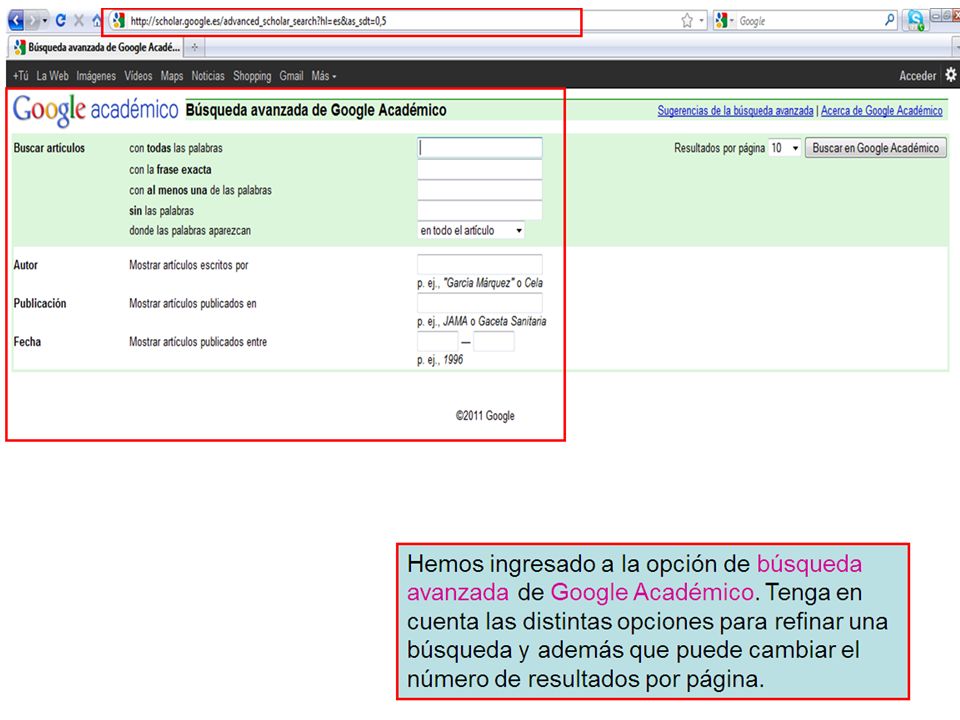The height and width of the screenshot is (720, 960).
Task: Reload the page with the refresh icon
Action: 60,20
